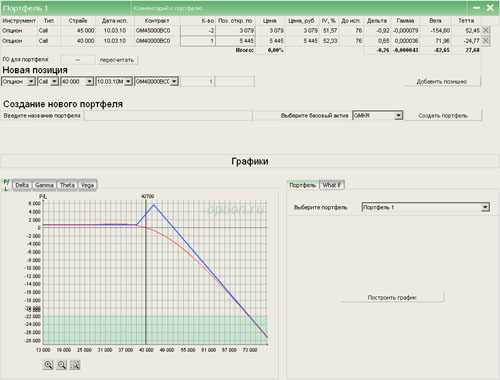Zoom out of the P/L chart

pyautogui.click(x=62, y=365)
